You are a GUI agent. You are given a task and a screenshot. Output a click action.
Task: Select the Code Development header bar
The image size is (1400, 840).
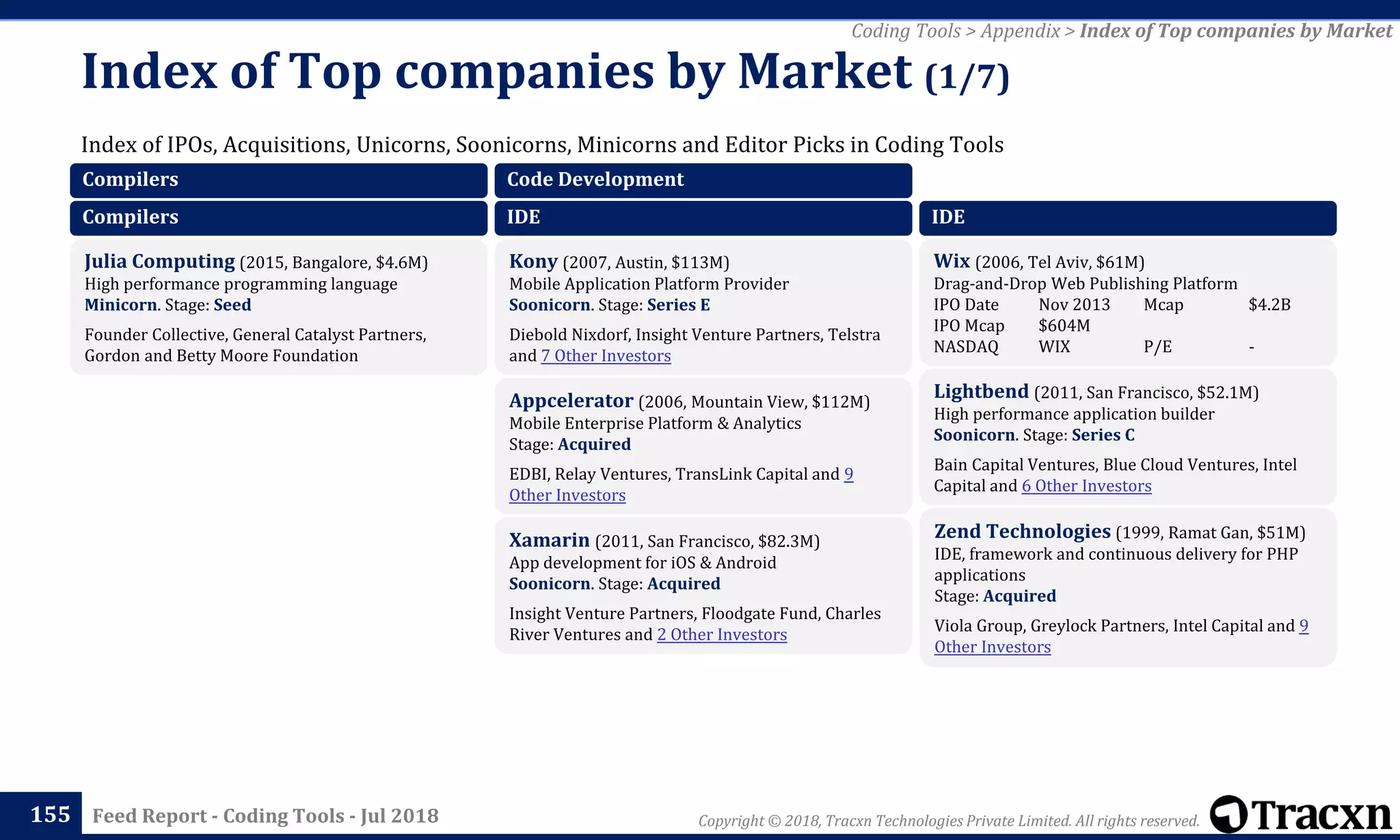pos(703,180)
